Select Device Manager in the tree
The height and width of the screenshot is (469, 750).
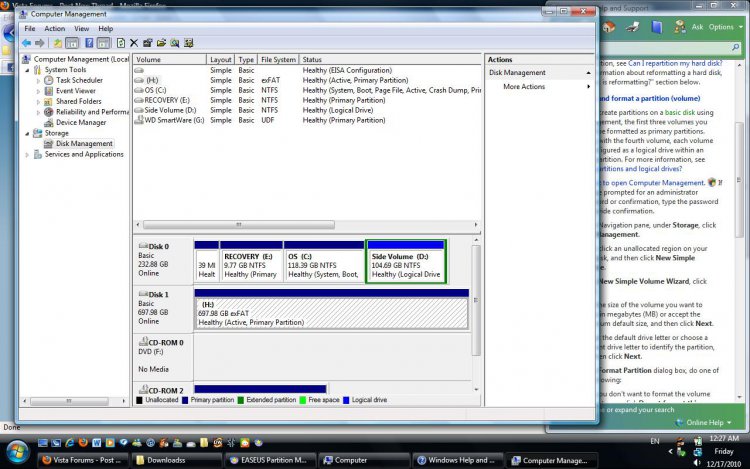(81, 122)
